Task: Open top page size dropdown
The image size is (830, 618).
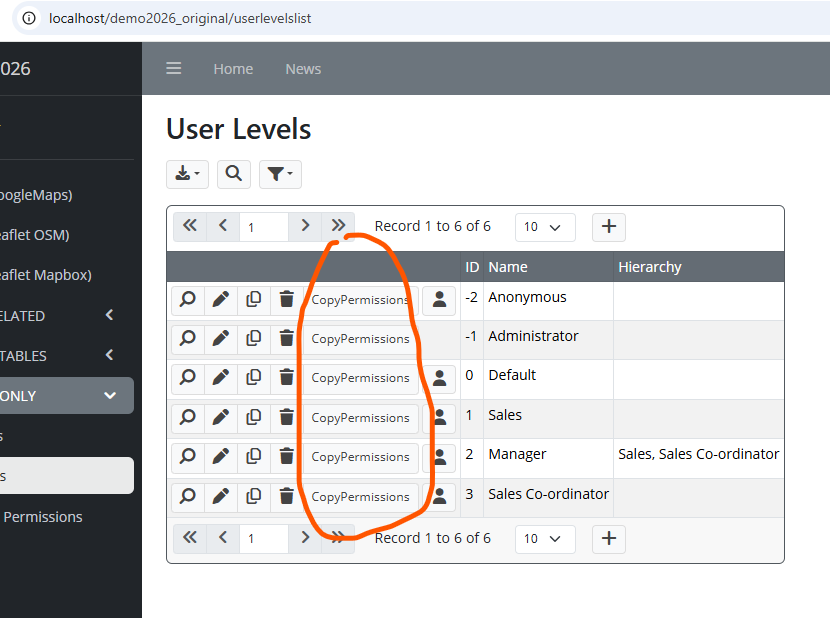Action: 545,227
